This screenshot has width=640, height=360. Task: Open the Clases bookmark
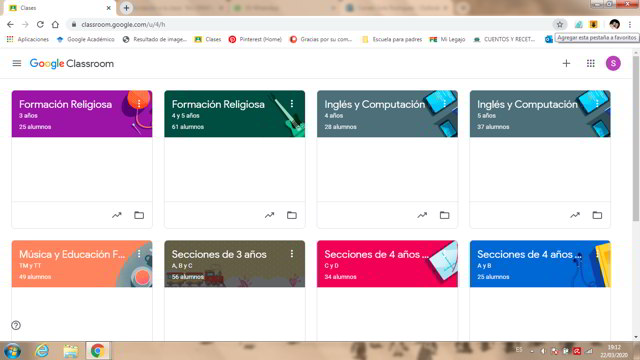click(x=208, y=39)
